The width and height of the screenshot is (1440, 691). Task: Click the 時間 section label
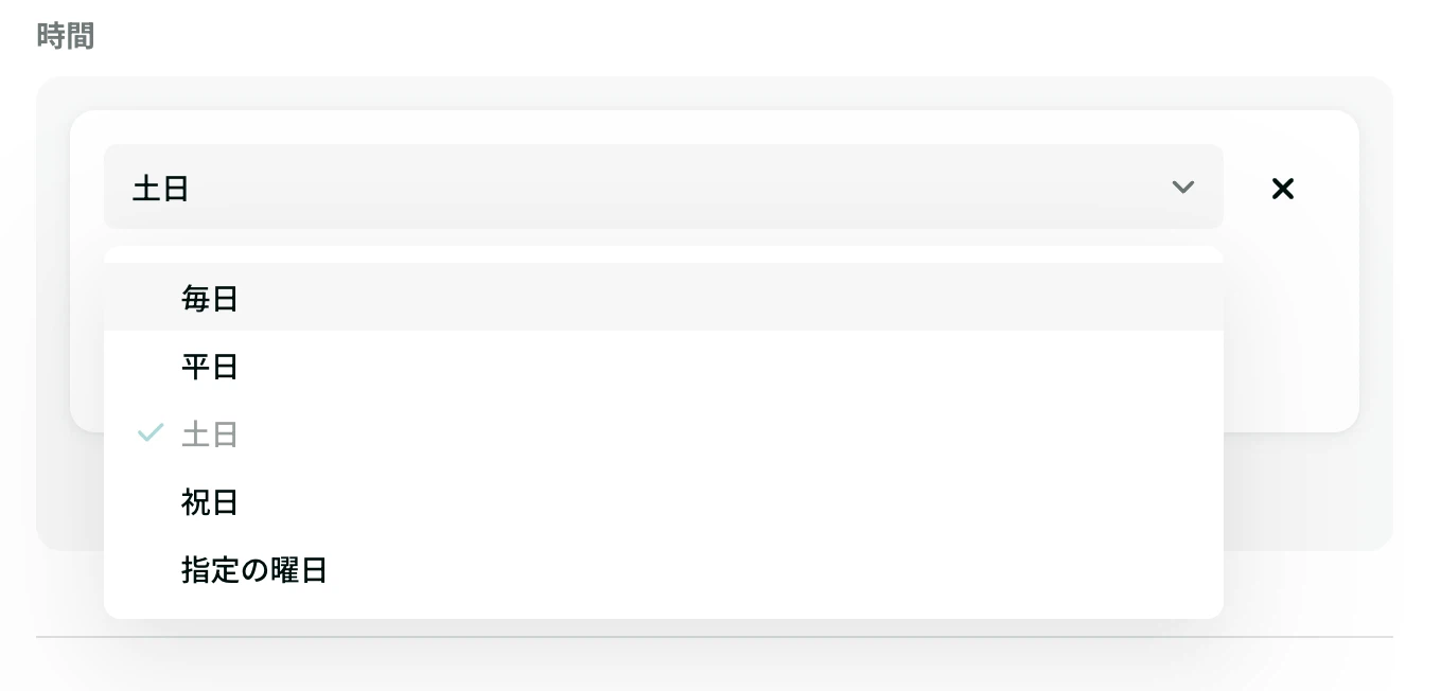(x=65, y=37)
